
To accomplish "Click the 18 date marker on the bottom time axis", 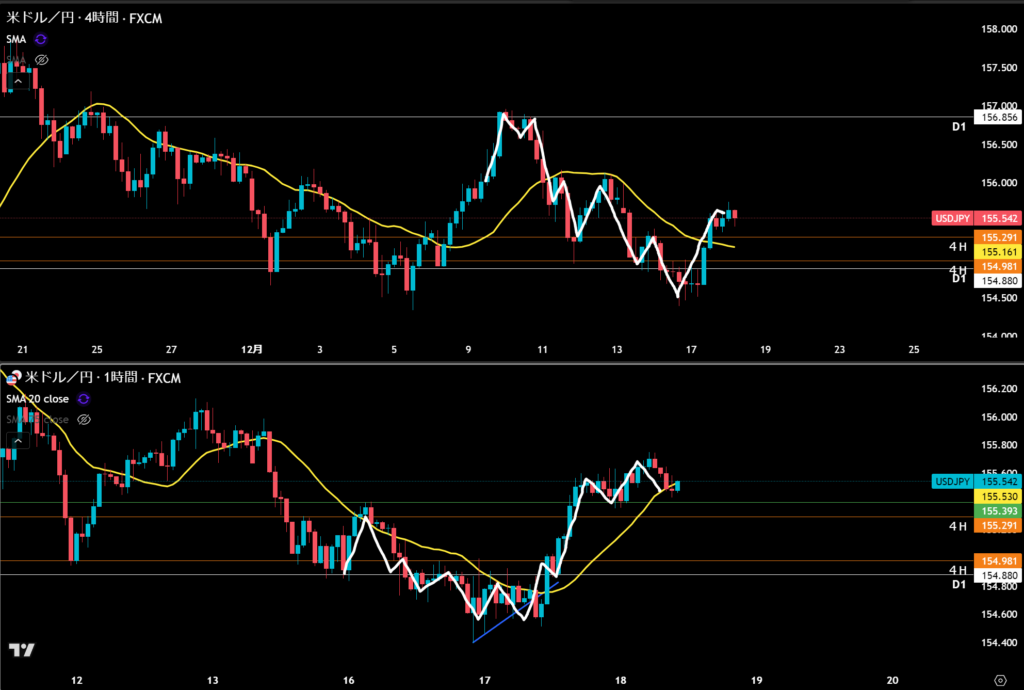I will pos(621,680).
